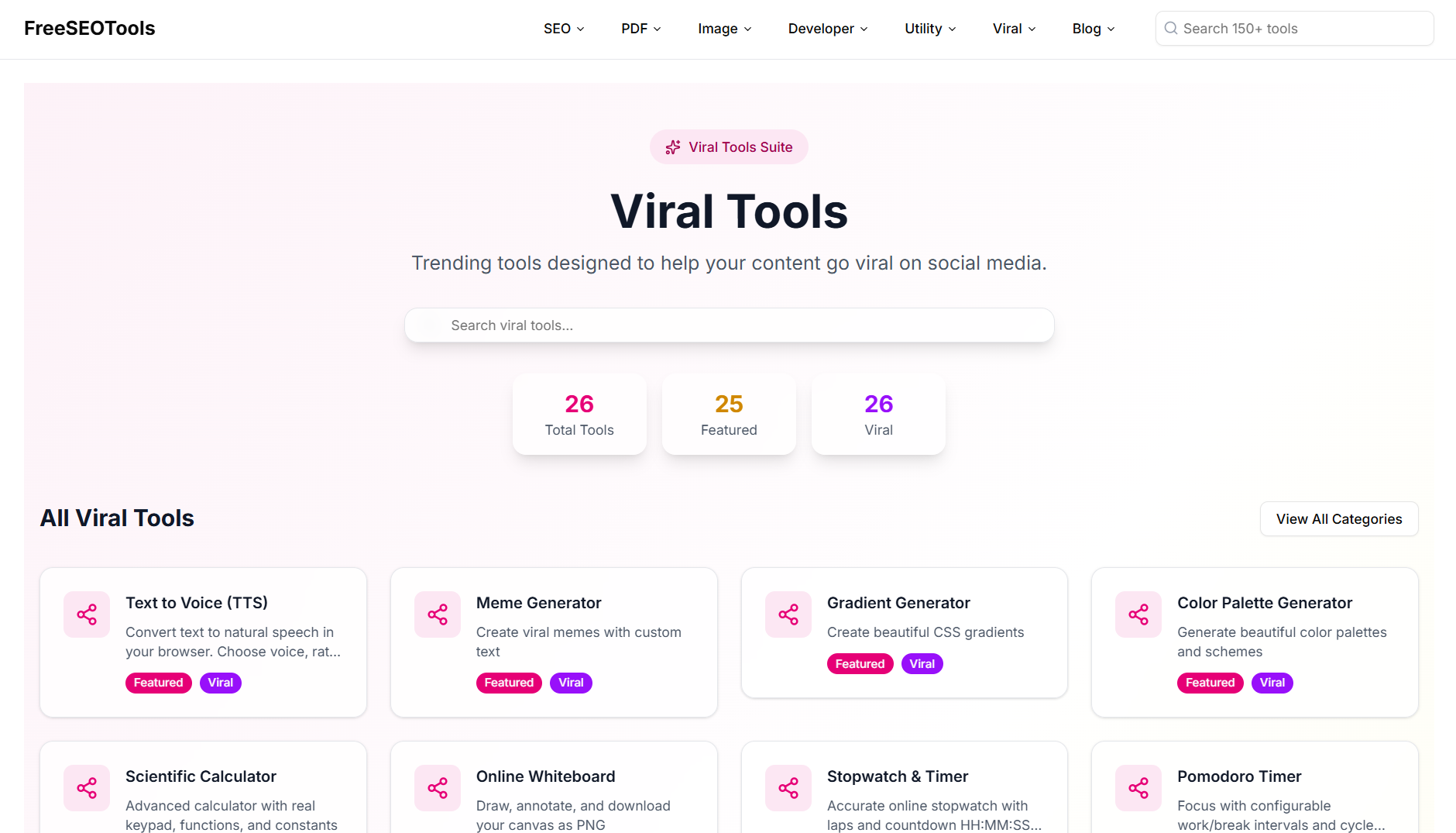This screenshot has width=1456, height=833.
Task: Toggle the Featured filter on Text to Voice
Action: tap(158, 683)
